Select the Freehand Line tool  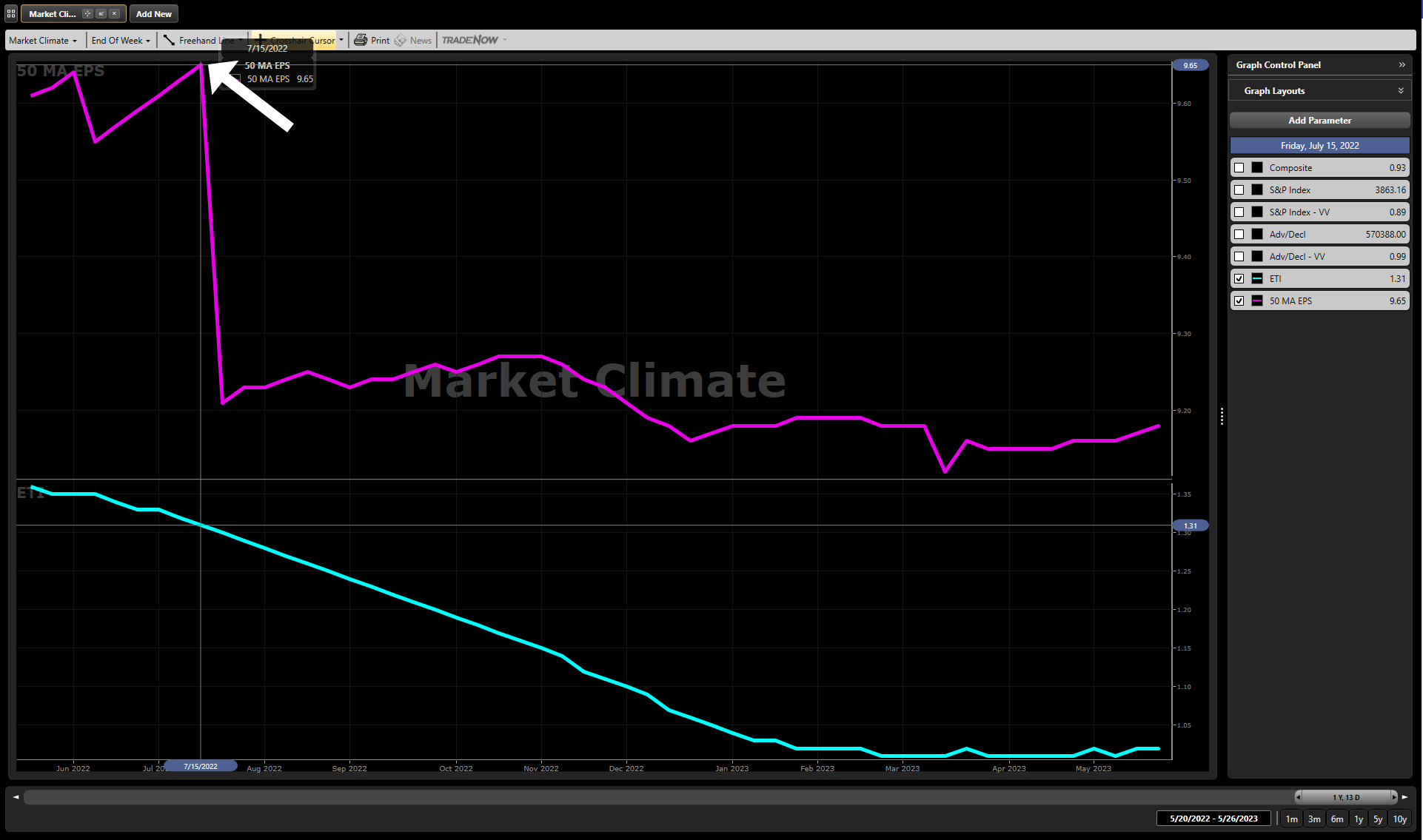pos(198,40)
